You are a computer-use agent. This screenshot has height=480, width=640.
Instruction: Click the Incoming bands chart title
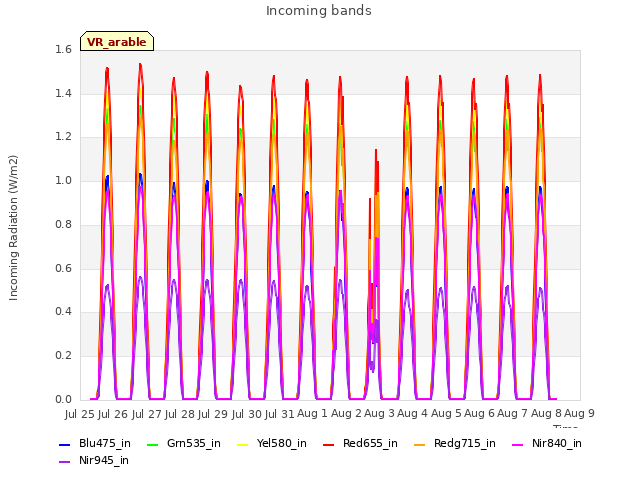point(319,11)
